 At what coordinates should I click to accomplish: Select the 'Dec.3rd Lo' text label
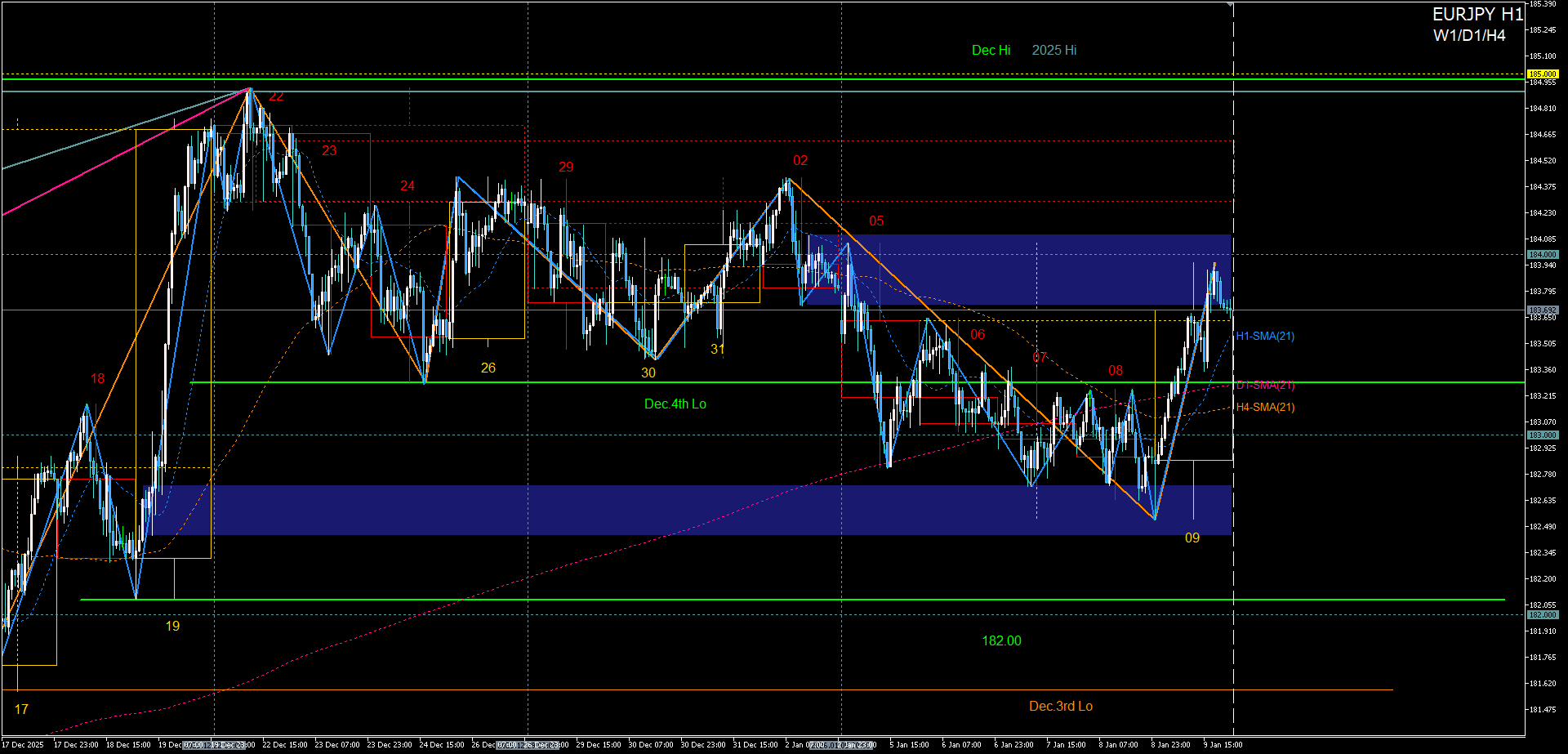pos(1060,706)
